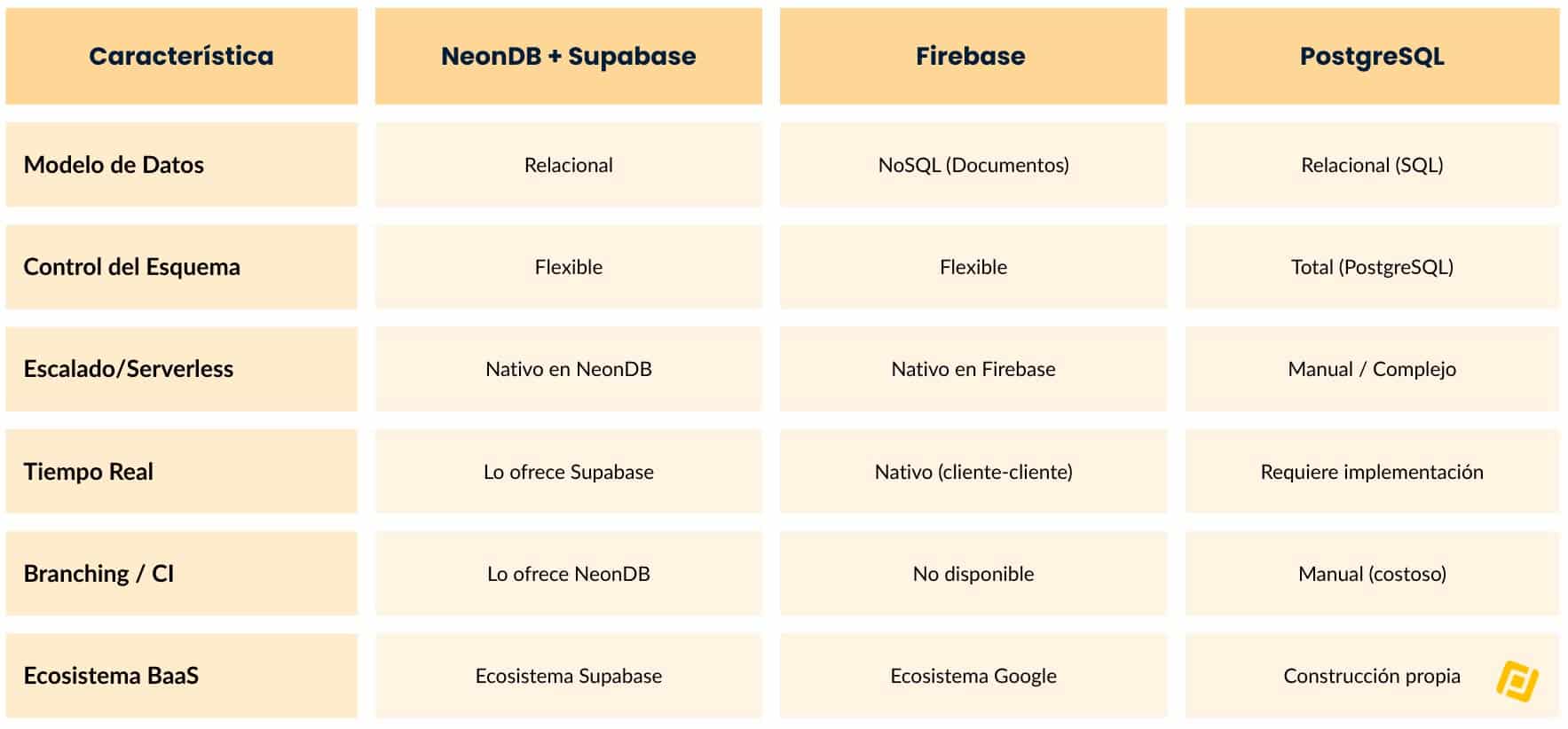Click the PostgreSQL column header

[1371, 56]
